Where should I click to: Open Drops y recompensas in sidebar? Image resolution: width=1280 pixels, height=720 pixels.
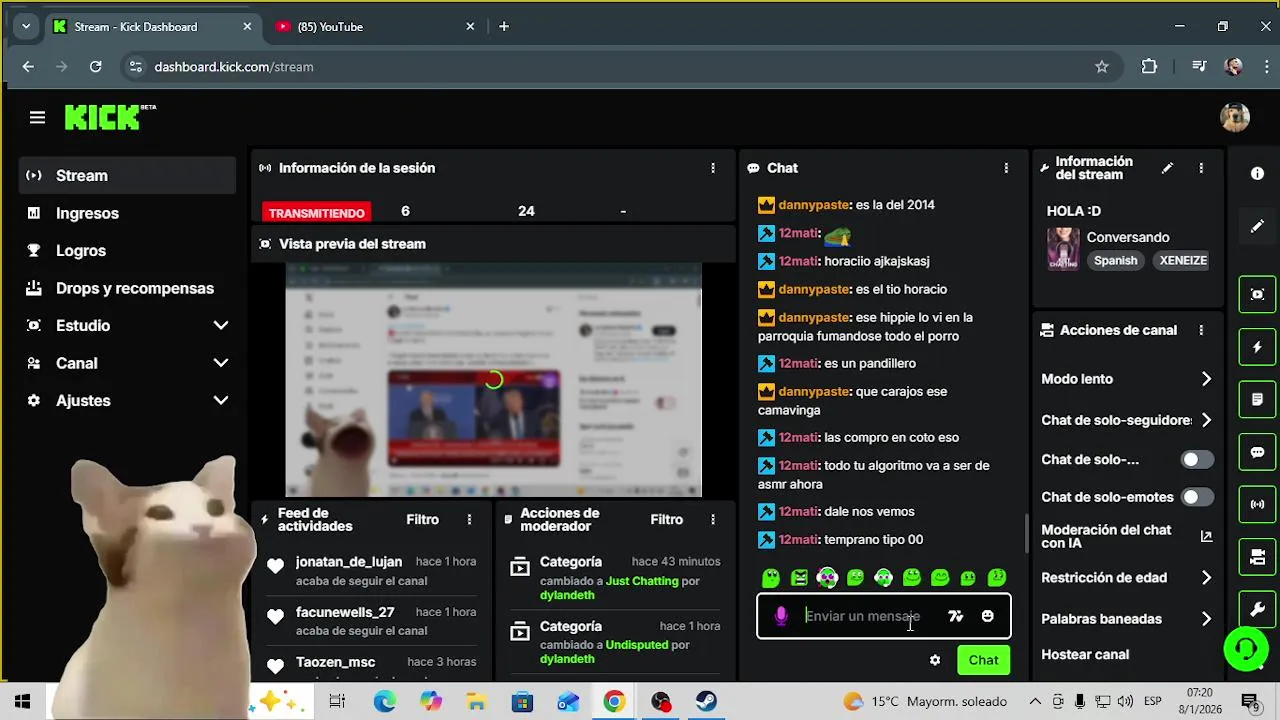pos(128,288)
